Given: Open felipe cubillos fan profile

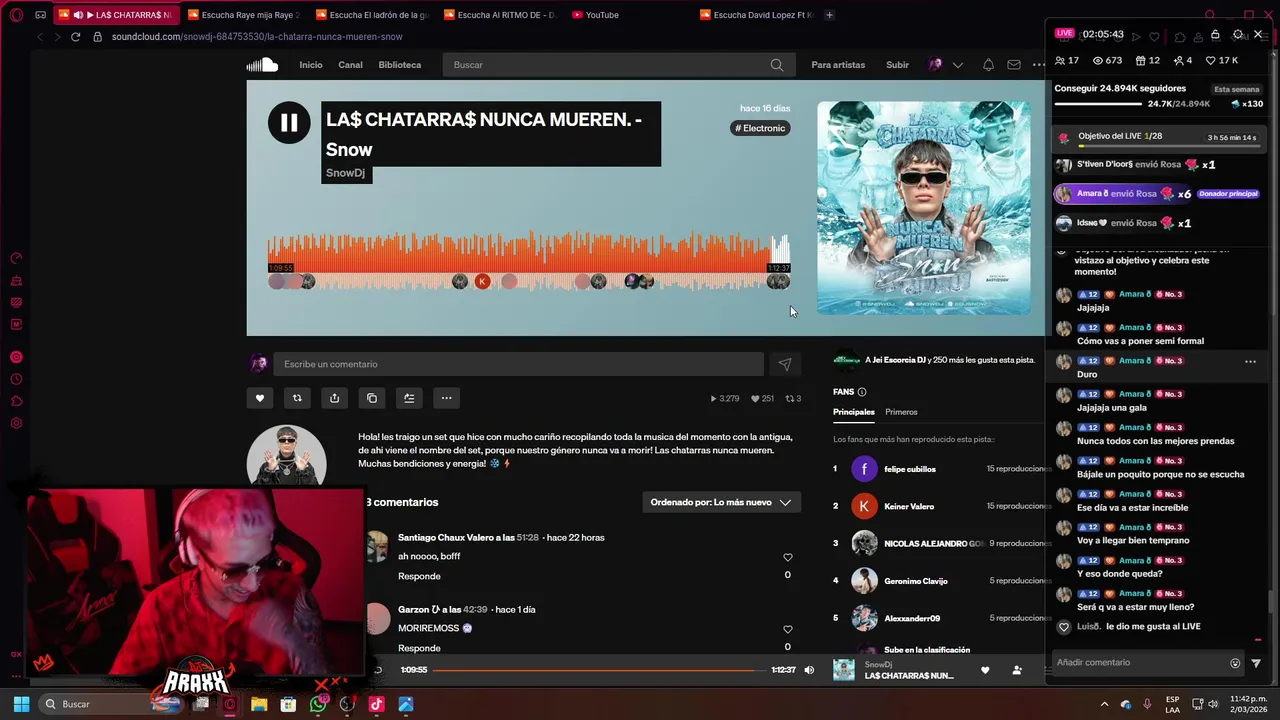Looking at the screenshot, I should [909, 469].
